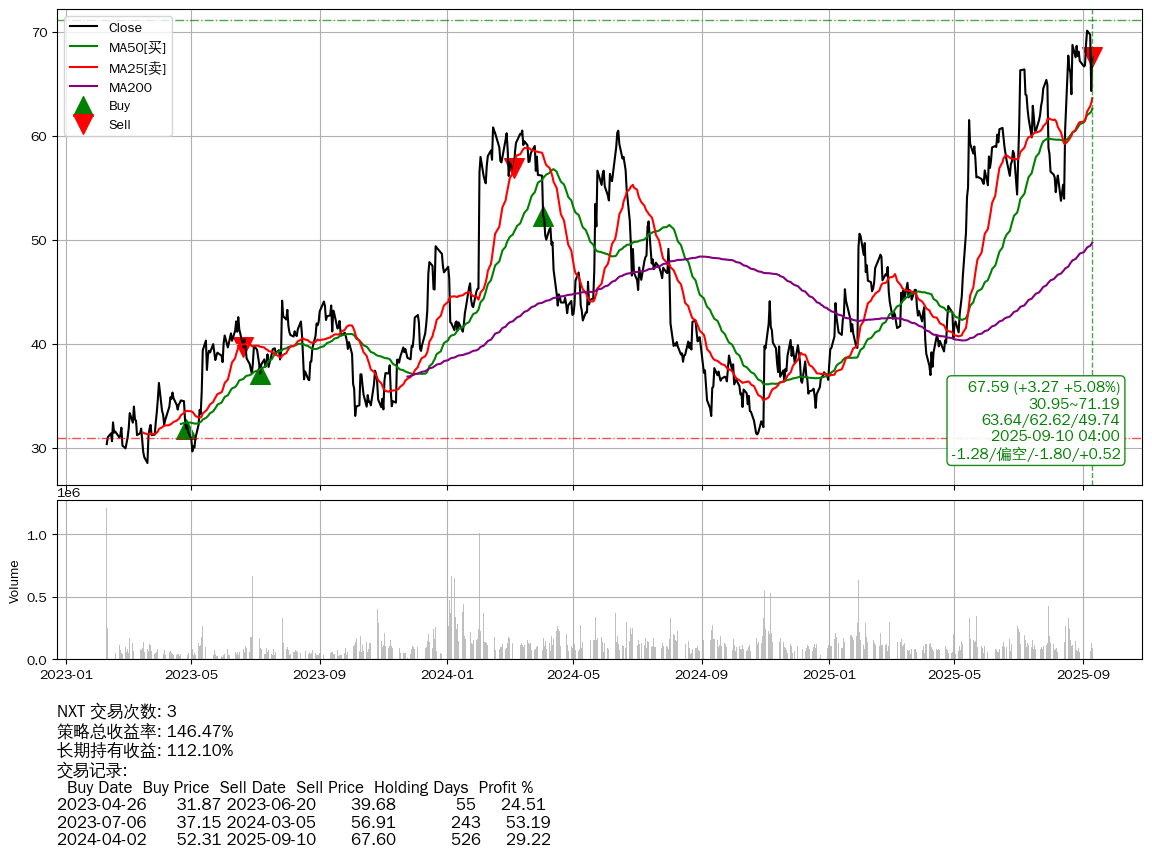
Task: Click the 2025-05 date tick label
Action: (954, 675)
